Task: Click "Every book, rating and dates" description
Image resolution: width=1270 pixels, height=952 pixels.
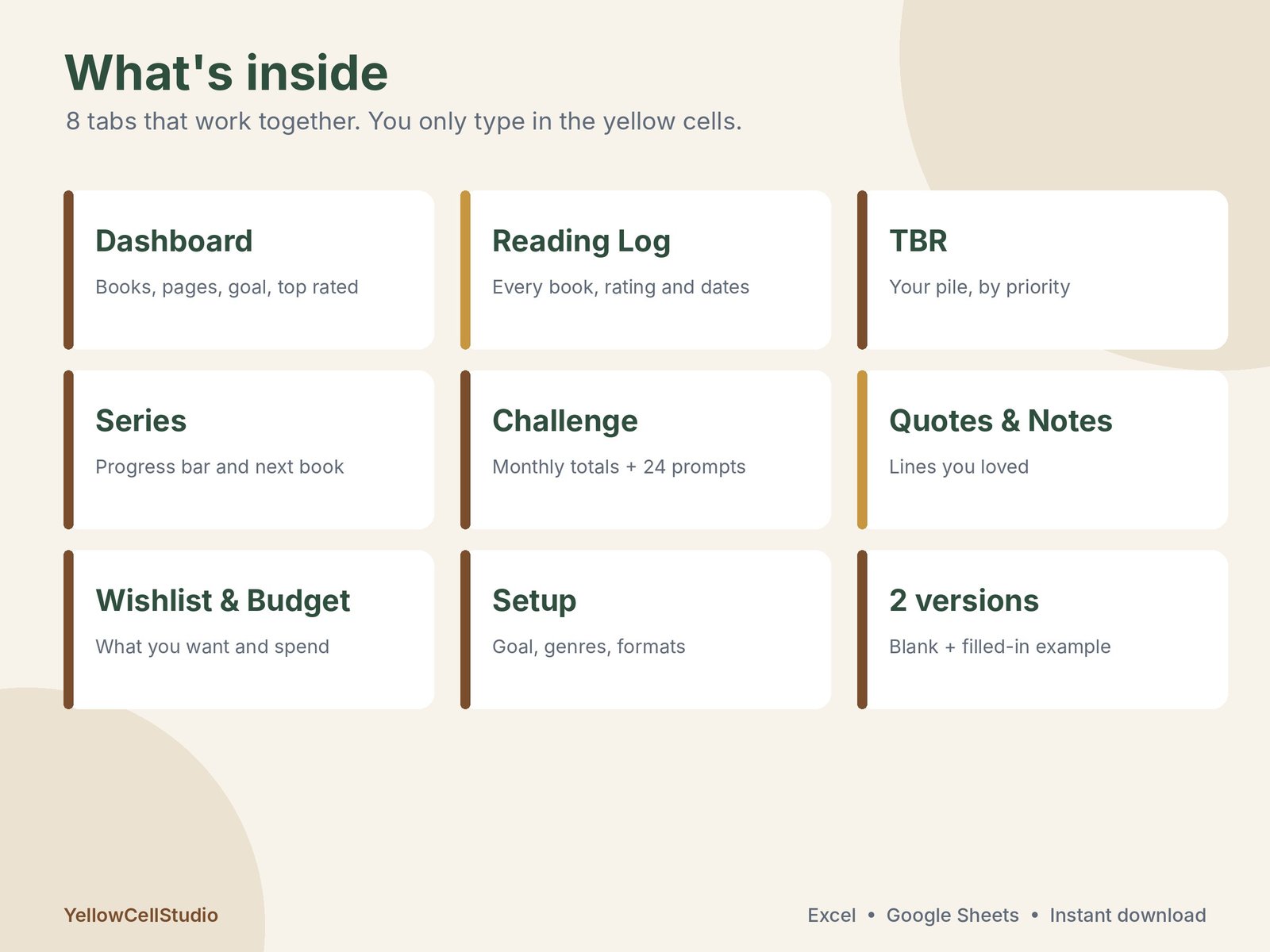Action: pos(621,287)
